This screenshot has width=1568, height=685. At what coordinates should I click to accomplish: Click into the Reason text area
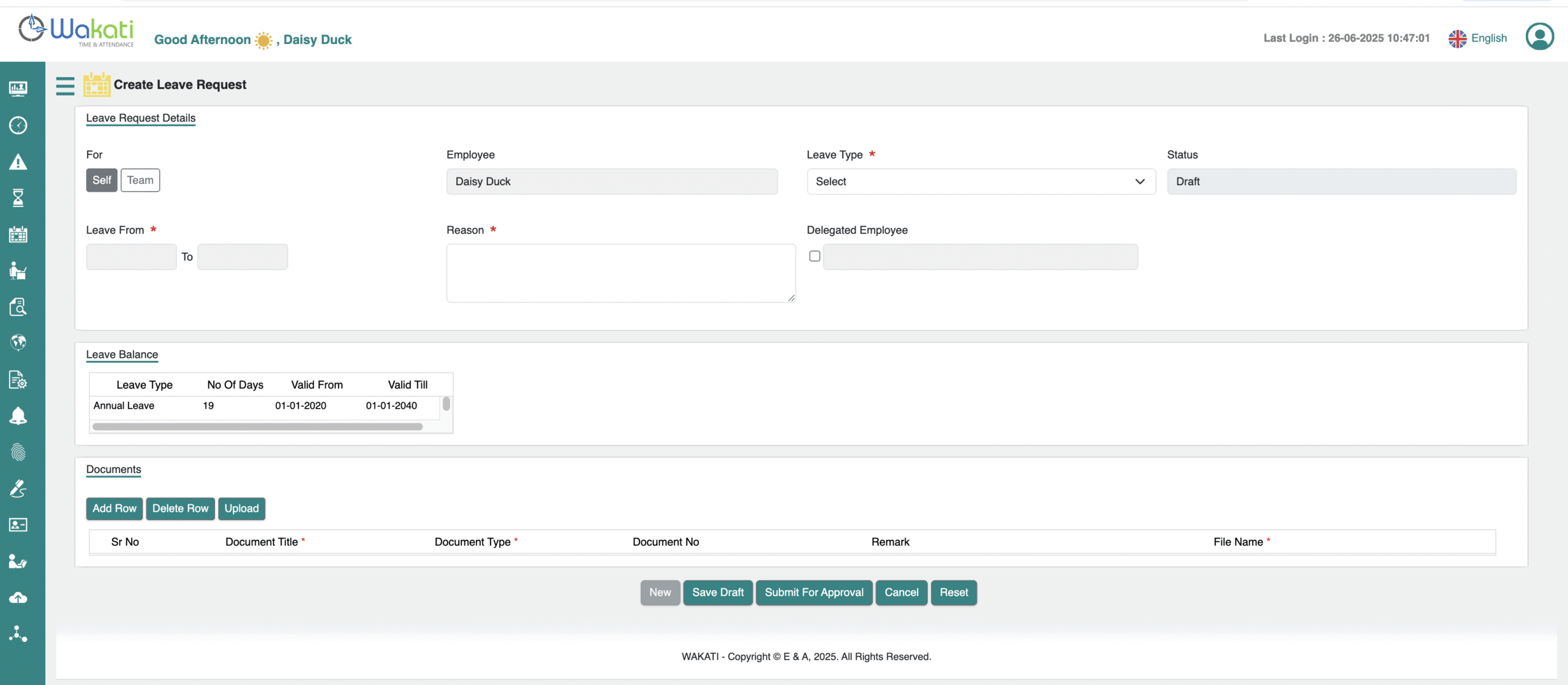(x=620, y=273)
